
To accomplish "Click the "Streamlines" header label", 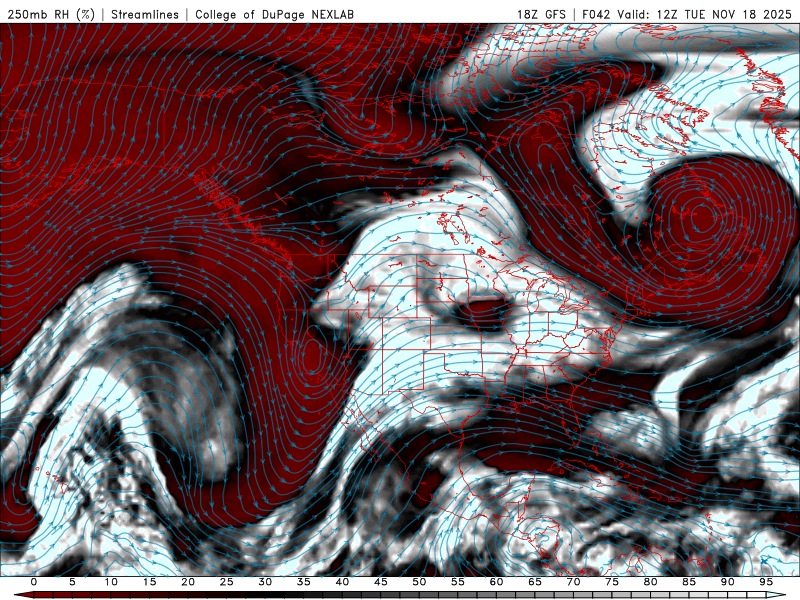I will [145, 15].
